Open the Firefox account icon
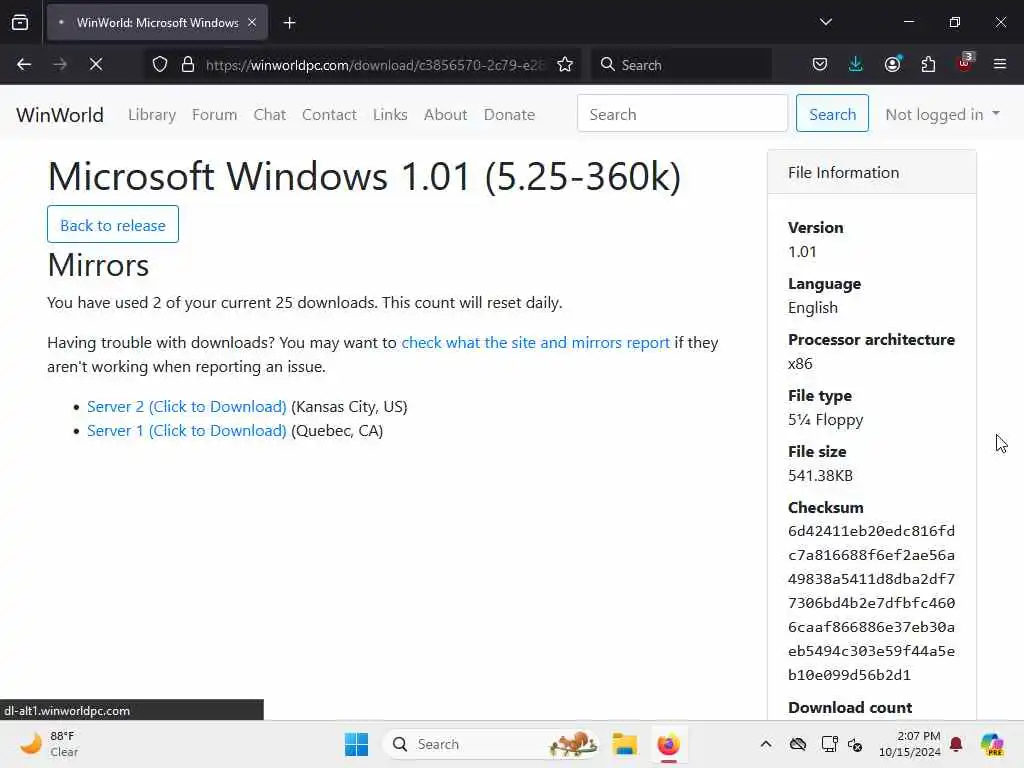Screen dimensions: 1024x768 point(892,64)
